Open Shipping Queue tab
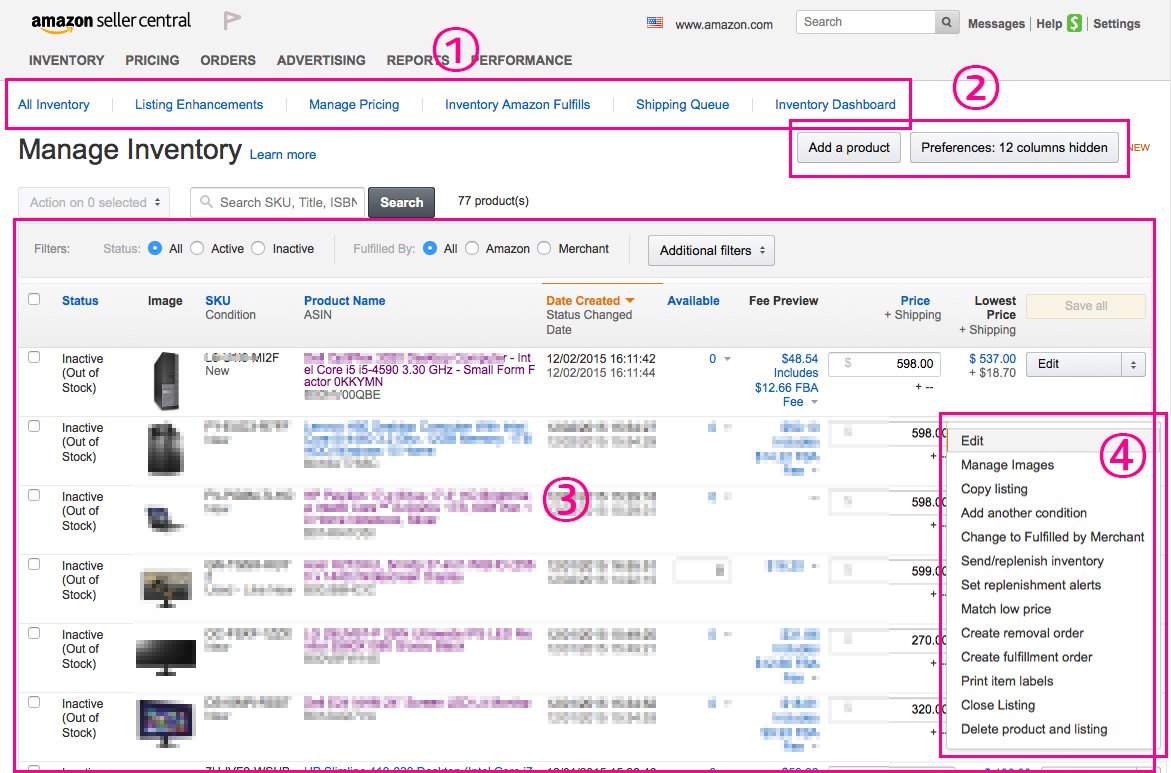This screenshot has height=773, width=1171. (x=683, y=105)
